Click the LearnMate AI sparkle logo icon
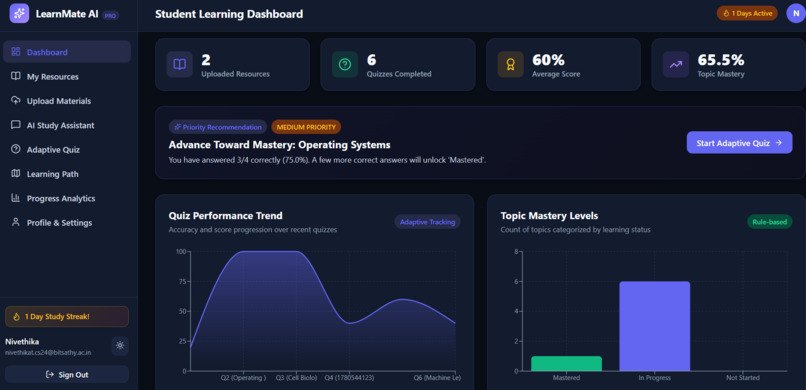The width and height of the screenshot is (806, 390). (19, 14)
